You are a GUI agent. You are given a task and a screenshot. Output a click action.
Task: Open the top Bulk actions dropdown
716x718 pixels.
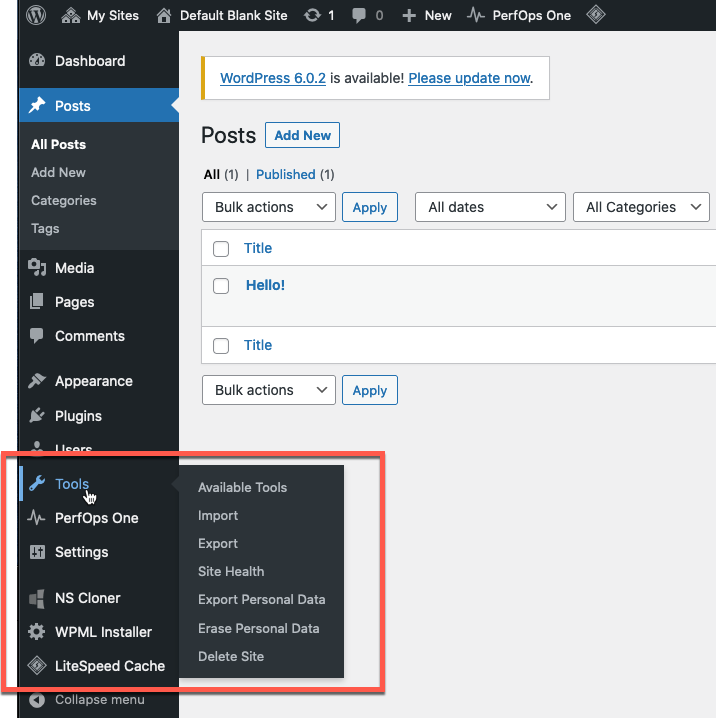point(268,207)
